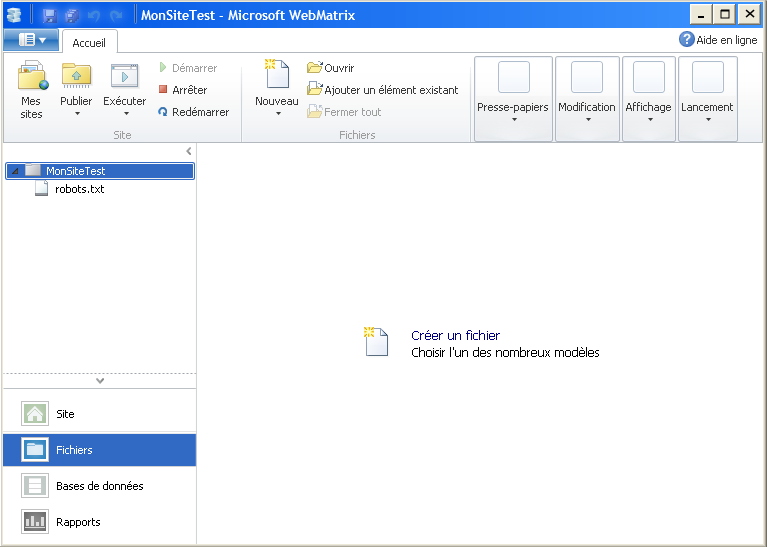Open the Mes sites icon
The image size is (767, 547).
click(x=32, y=76)
